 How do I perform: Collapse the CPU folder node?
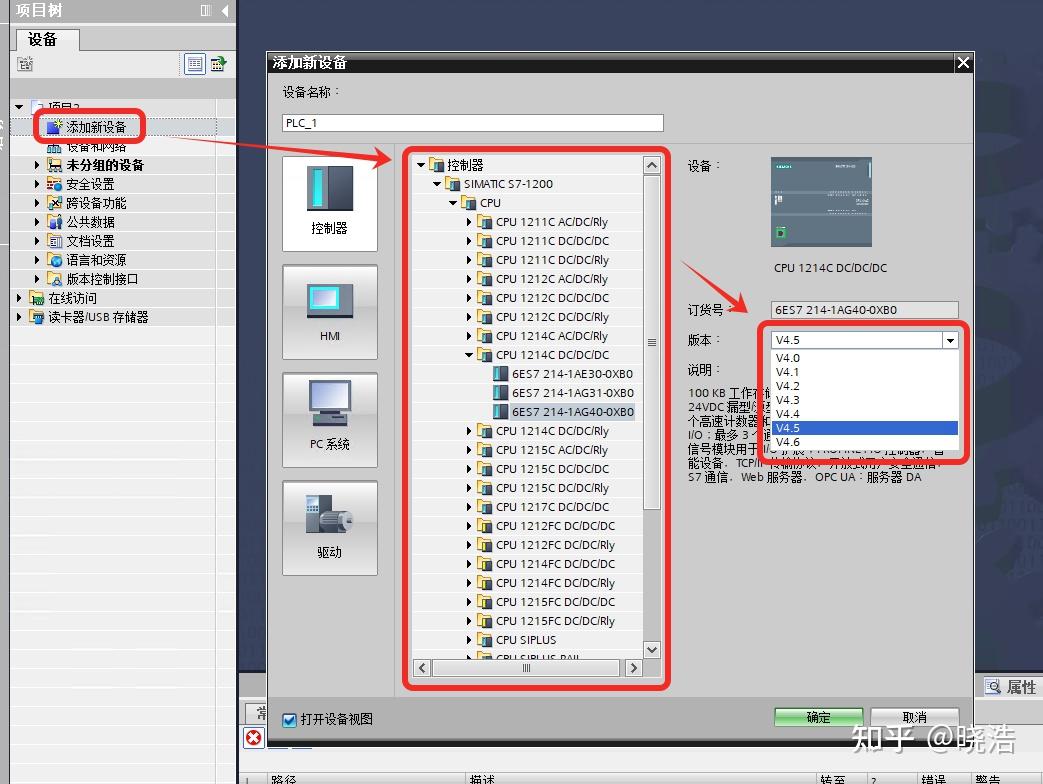[453, 203]
